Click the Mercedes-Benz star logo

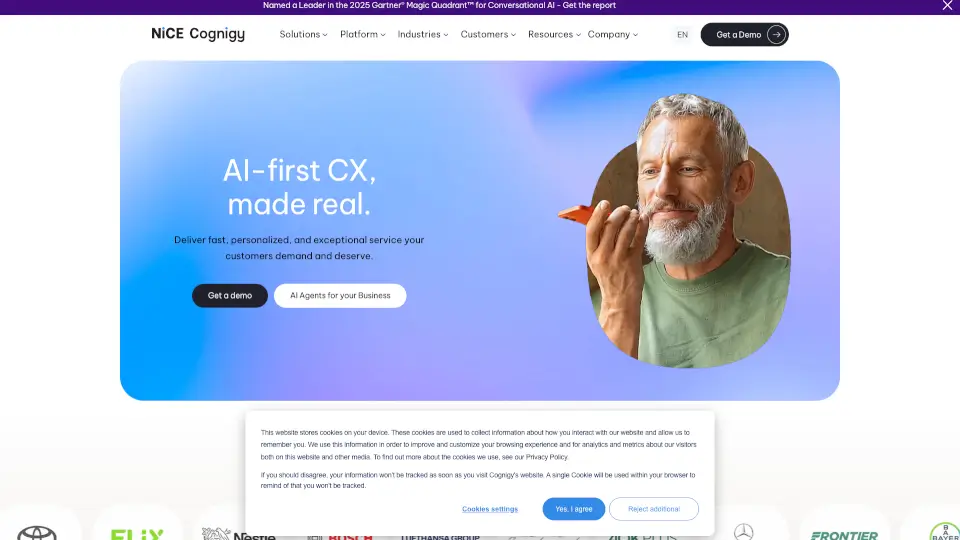(743, 532)
